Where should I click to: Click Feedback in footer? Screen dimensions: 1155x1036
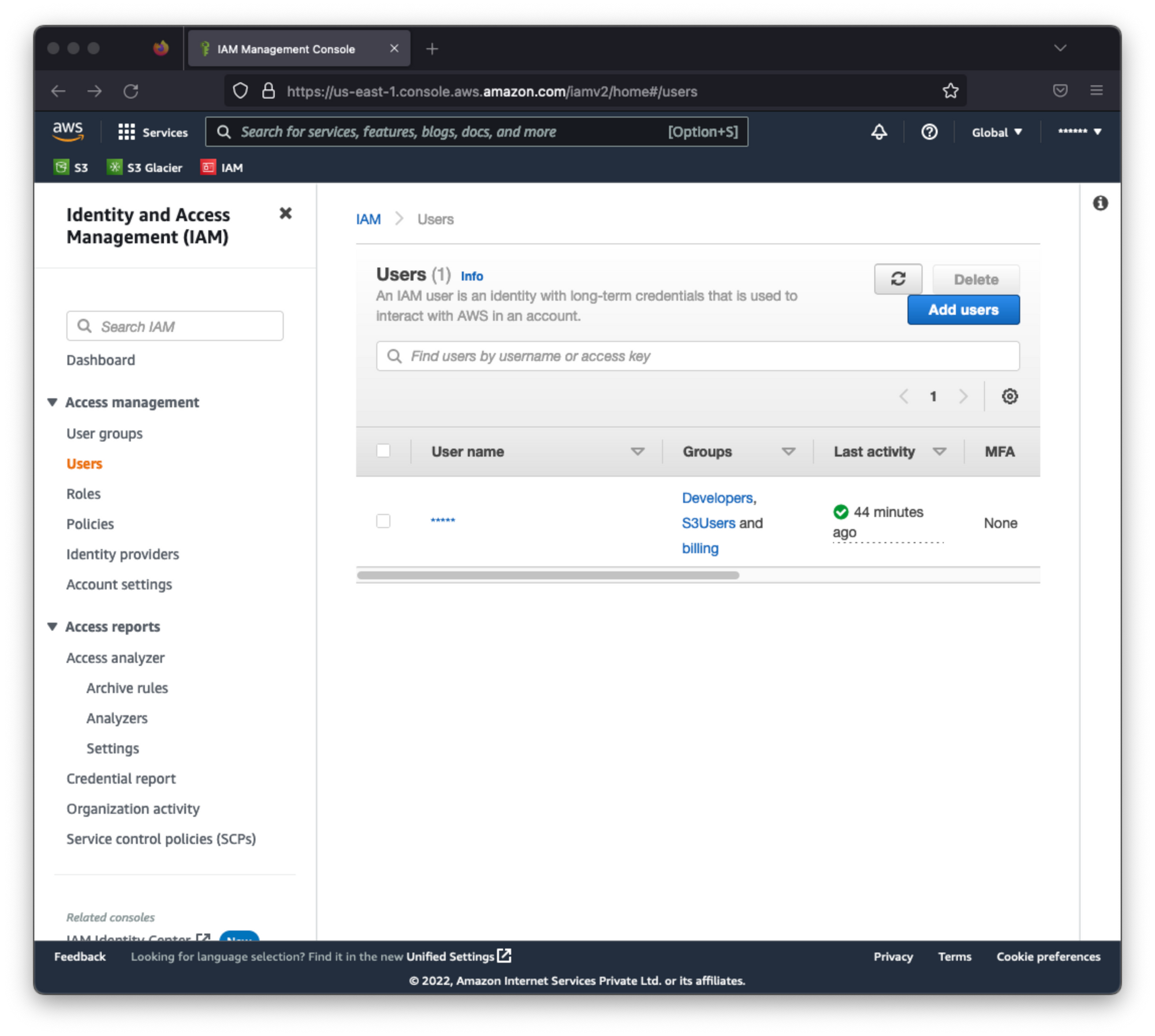point(80,956)
